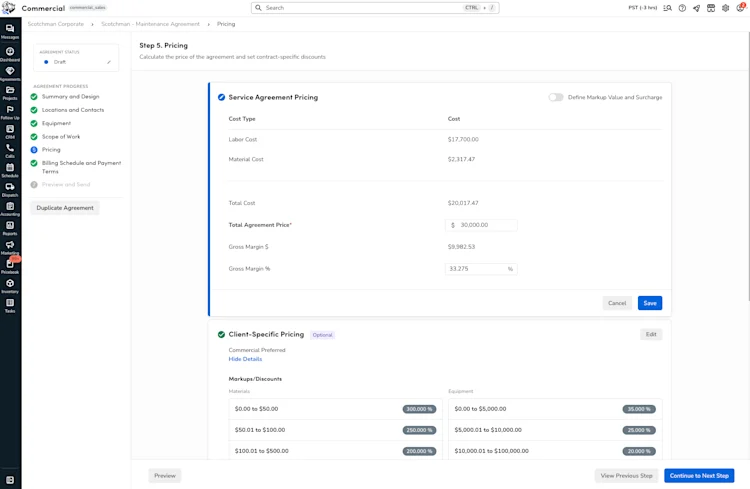Open the Schedule sidebar icon

tap(10, 170)
